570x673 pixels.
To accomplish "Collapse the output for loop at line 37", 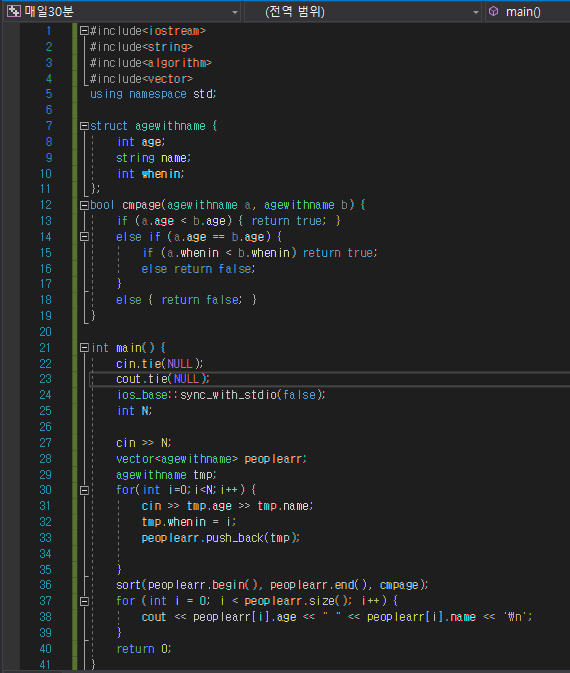I will [84, 601].
